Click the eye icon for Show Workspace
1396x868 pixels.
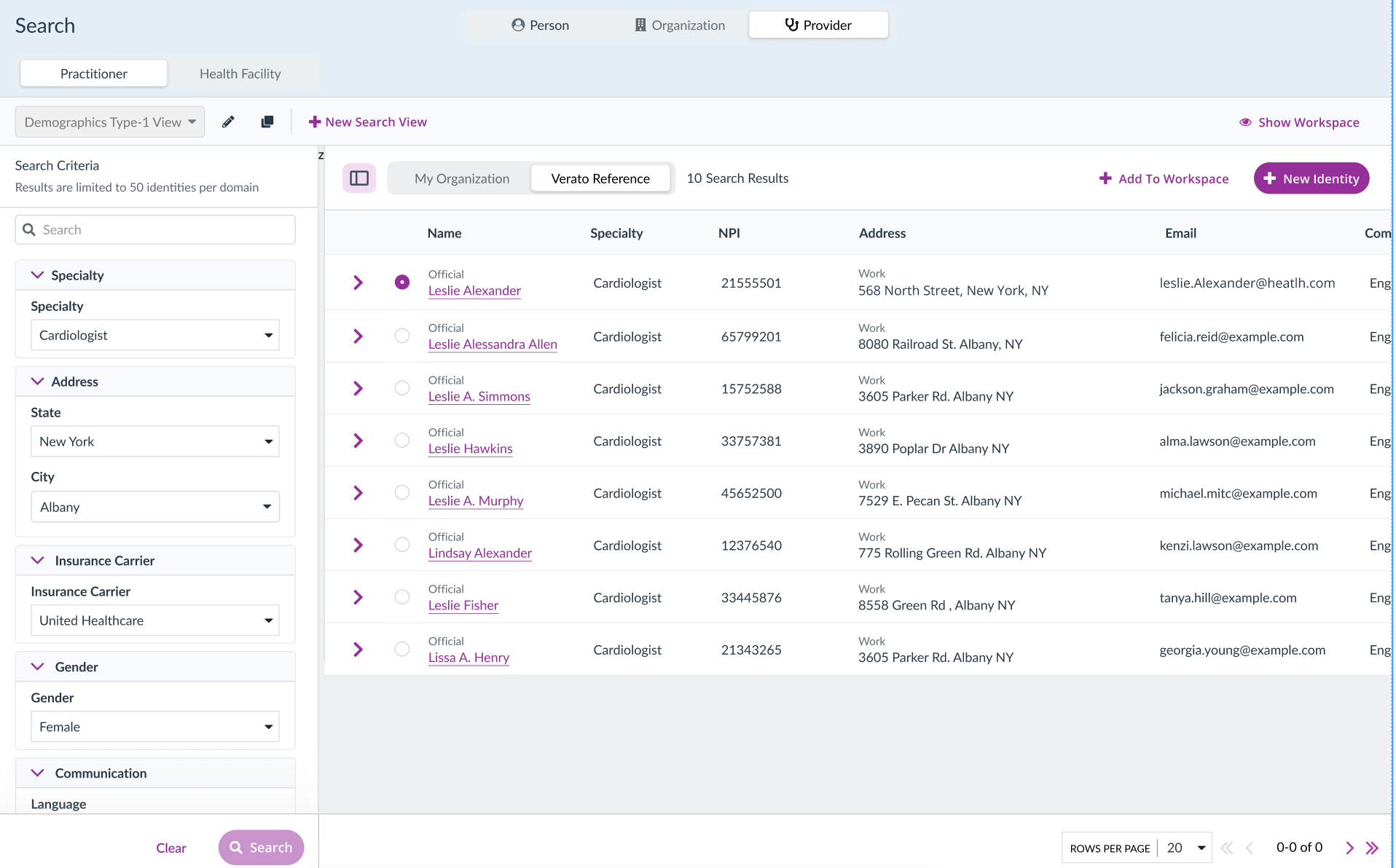pos(1245,122)
